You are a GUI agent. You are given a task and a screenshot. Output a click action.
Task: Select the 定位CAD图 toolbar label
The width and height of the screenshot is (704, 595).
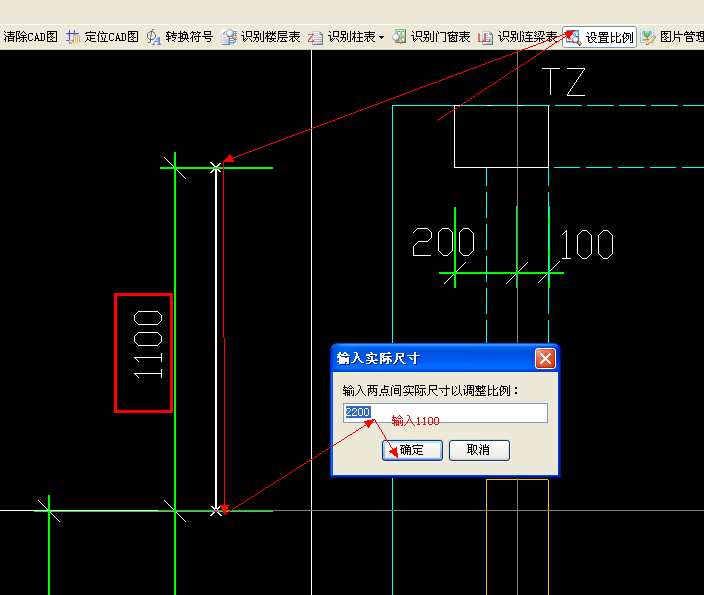pos(112,37)
